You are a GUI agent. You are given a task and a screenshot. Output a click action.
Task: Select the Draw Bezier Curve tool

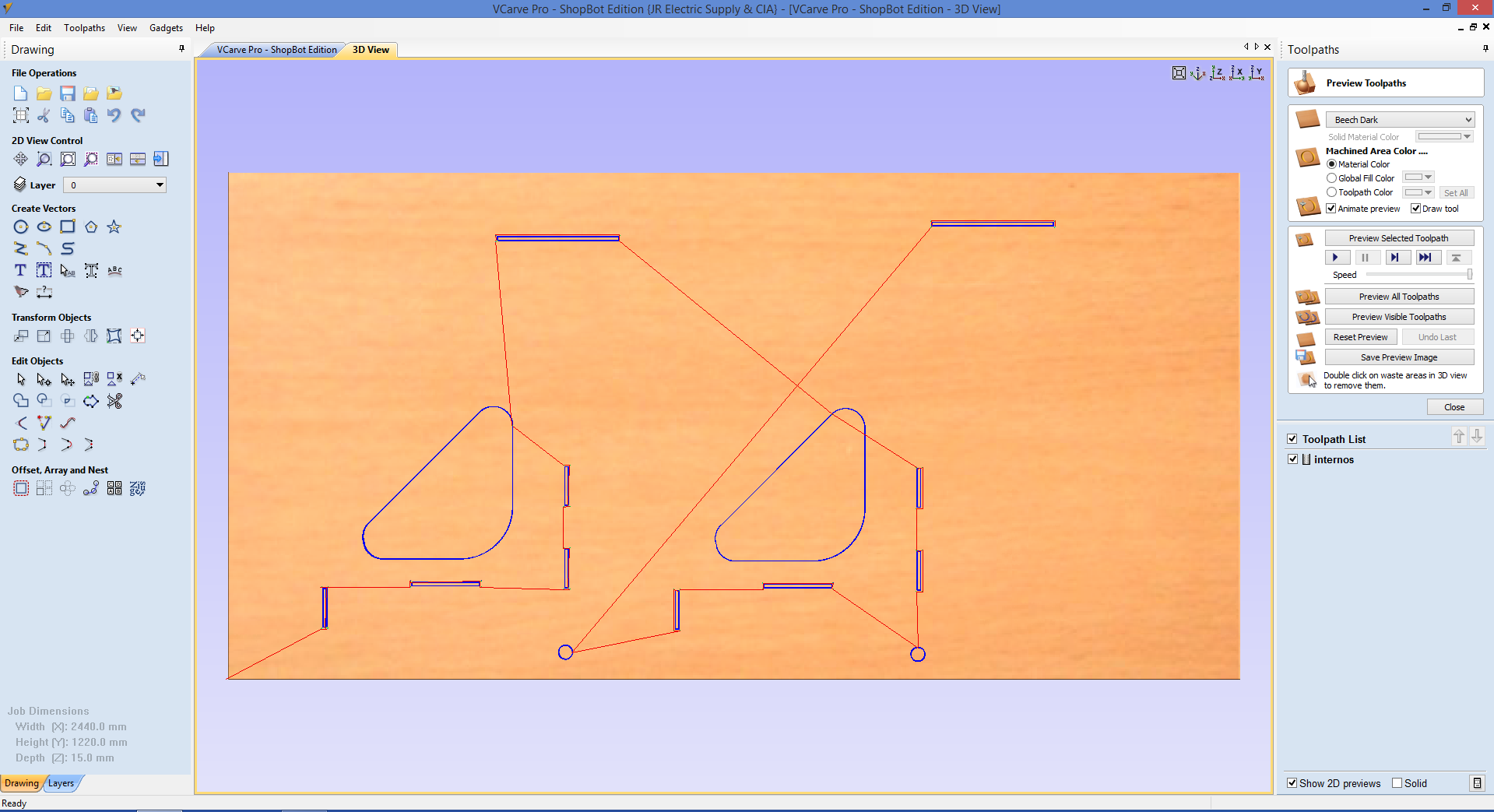click(x=68, y=248)
